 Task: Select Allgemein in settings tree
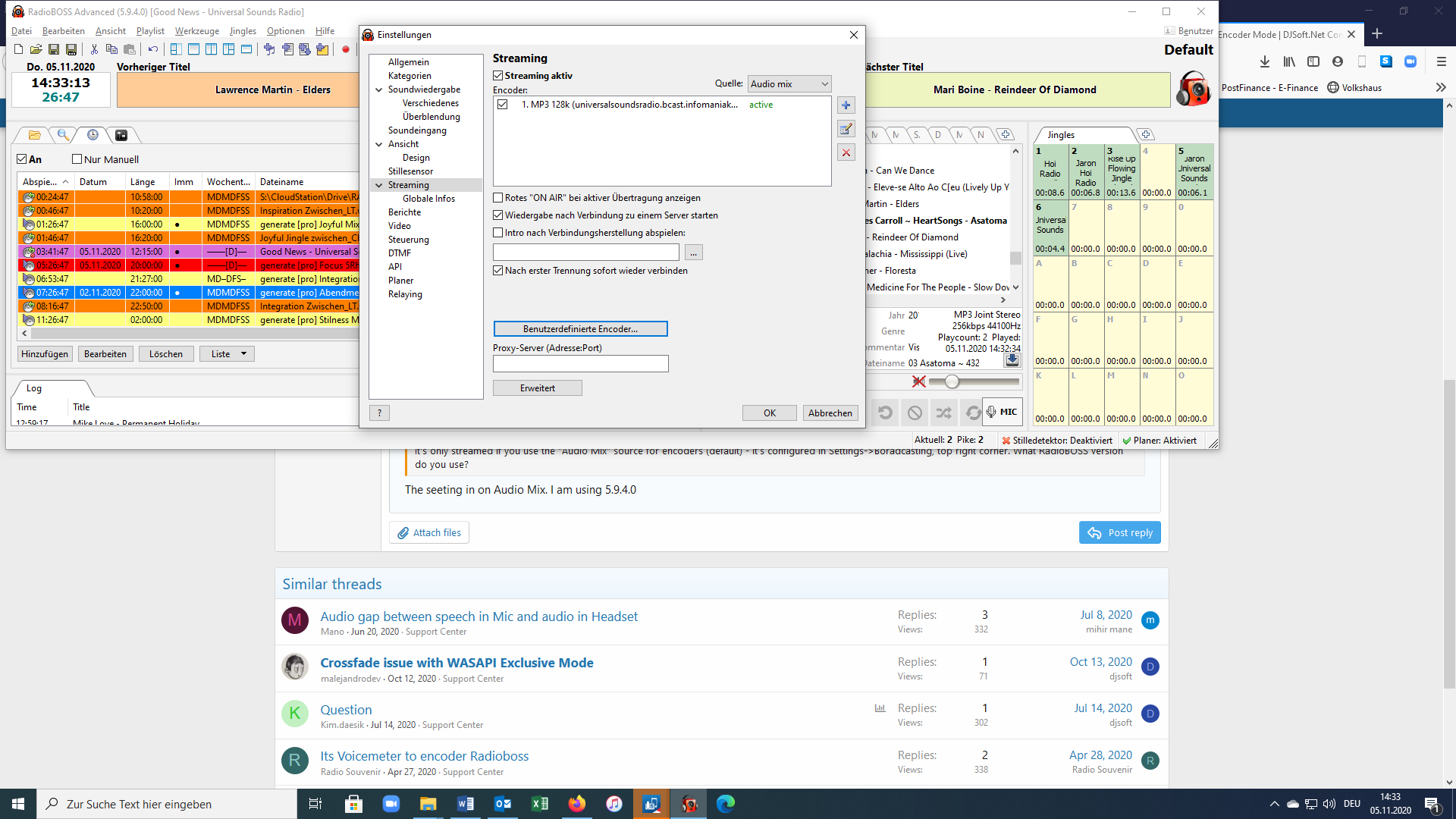tap(408, 62)
